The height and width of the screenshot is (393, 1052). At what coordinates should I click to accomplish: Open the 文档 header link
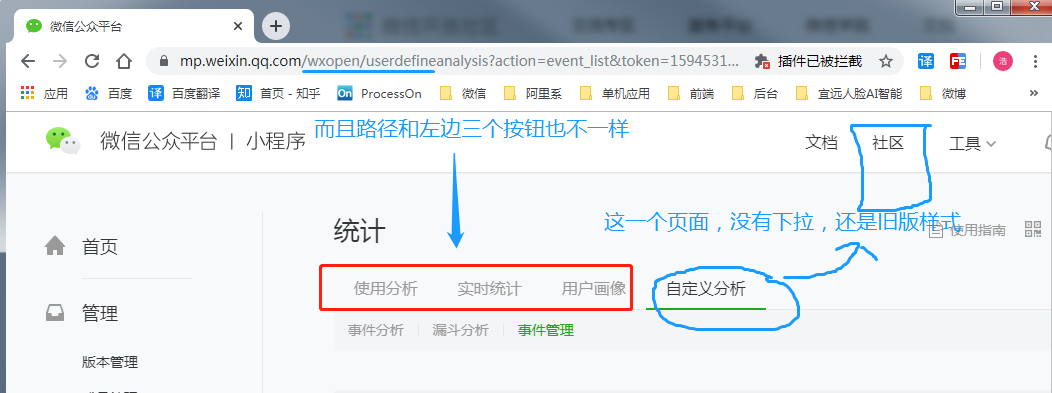point(822,143)
